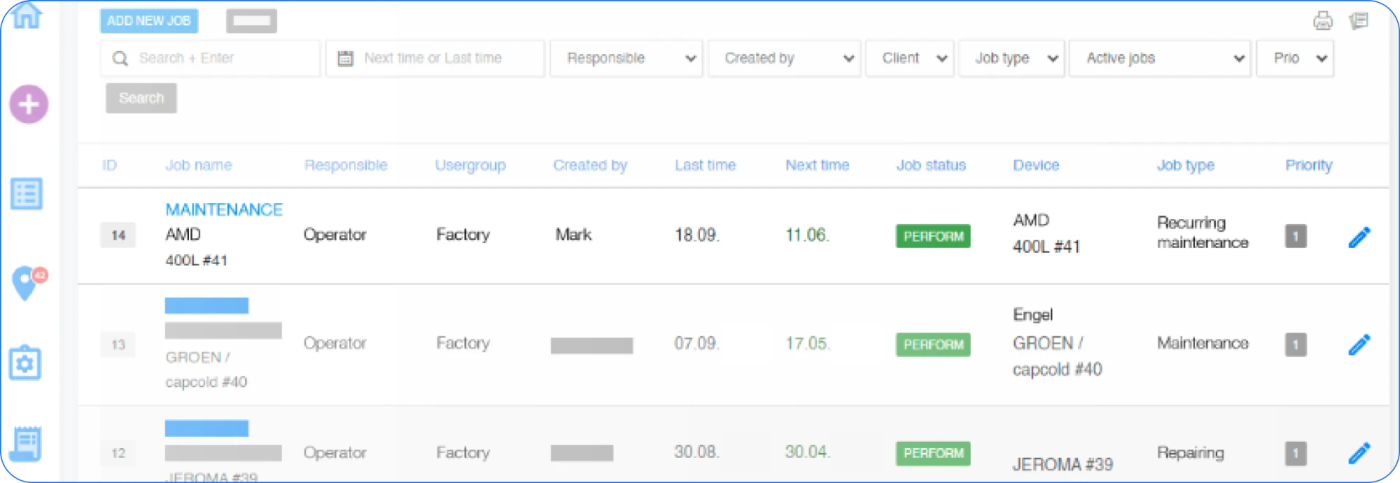The width and height of the screenshot is (1400, 483).
Task: Click next time 30.04.
Action: click(807, 451)
